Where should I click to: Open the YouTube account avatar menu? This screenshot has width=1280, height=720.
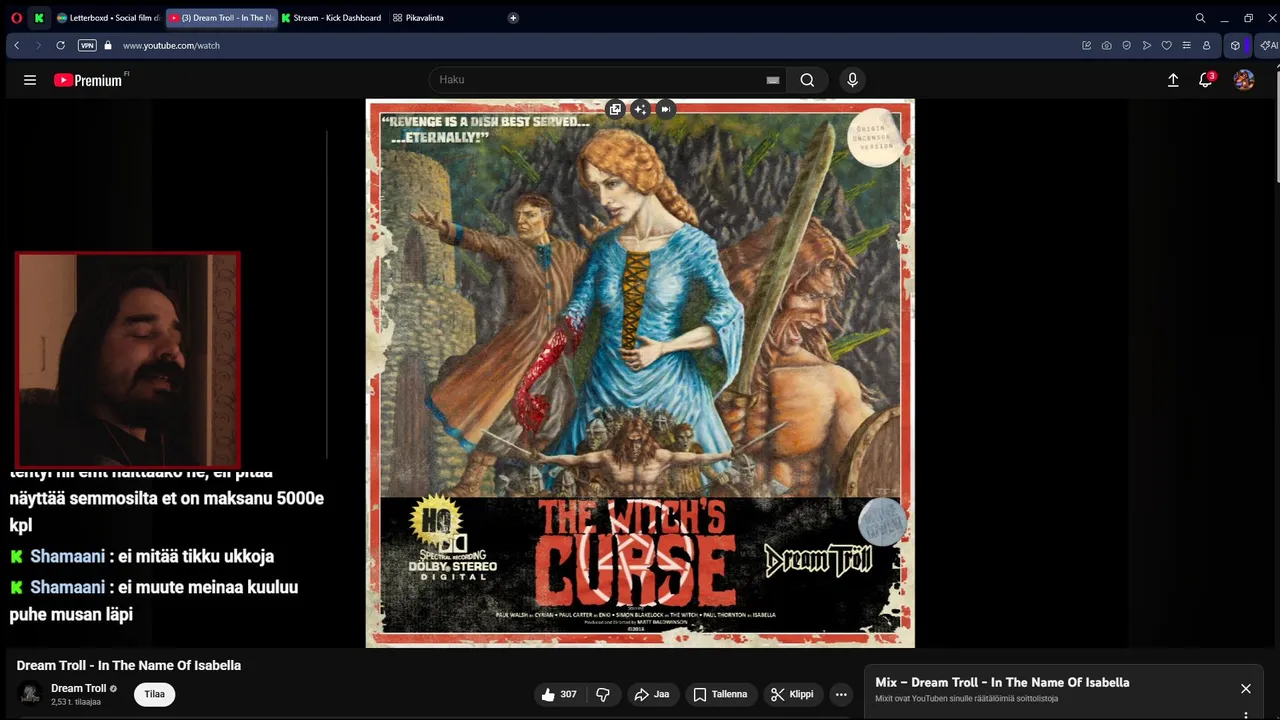point(1244,80)
